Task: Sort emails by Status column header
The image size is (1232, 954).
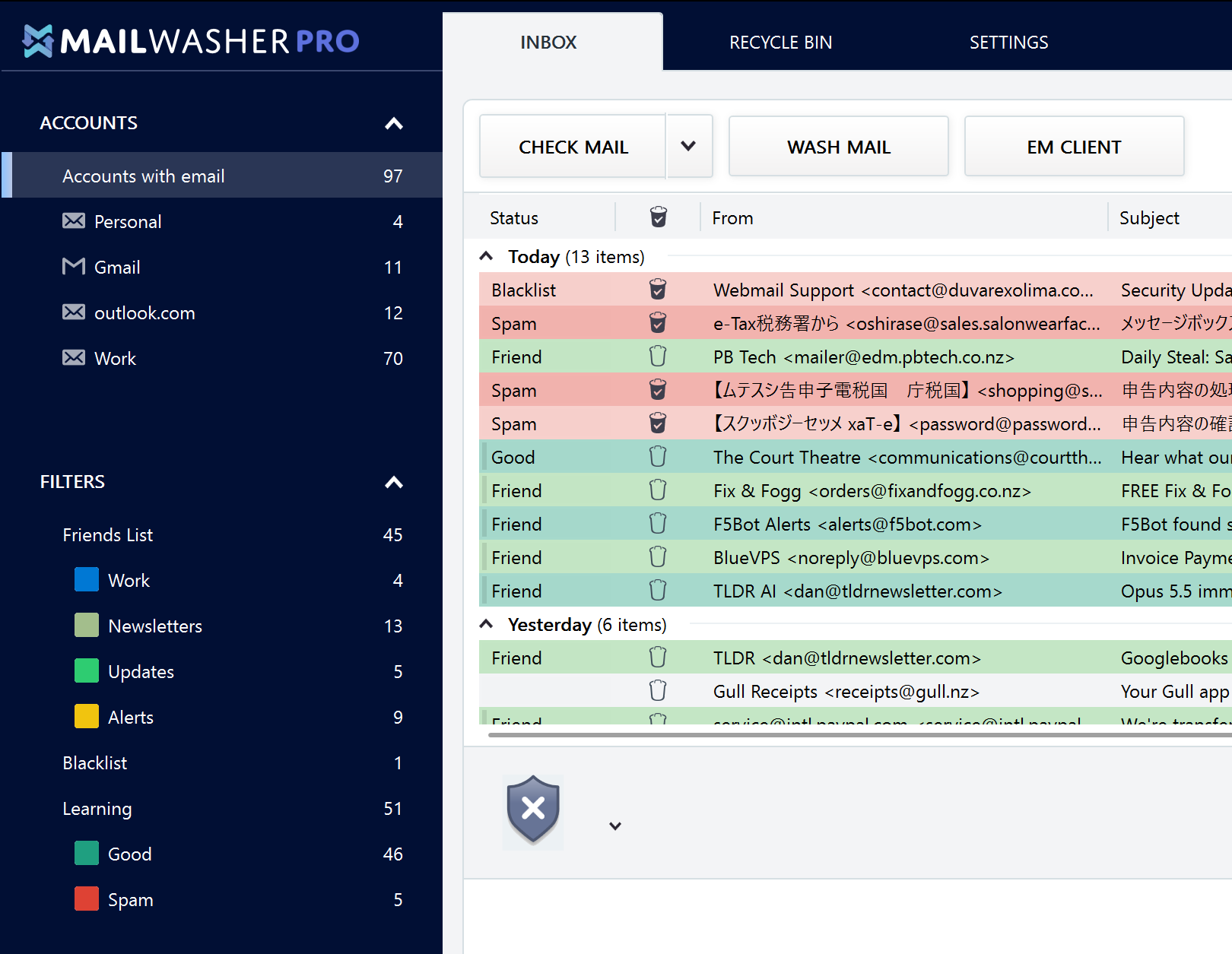Action: [514, 218]
